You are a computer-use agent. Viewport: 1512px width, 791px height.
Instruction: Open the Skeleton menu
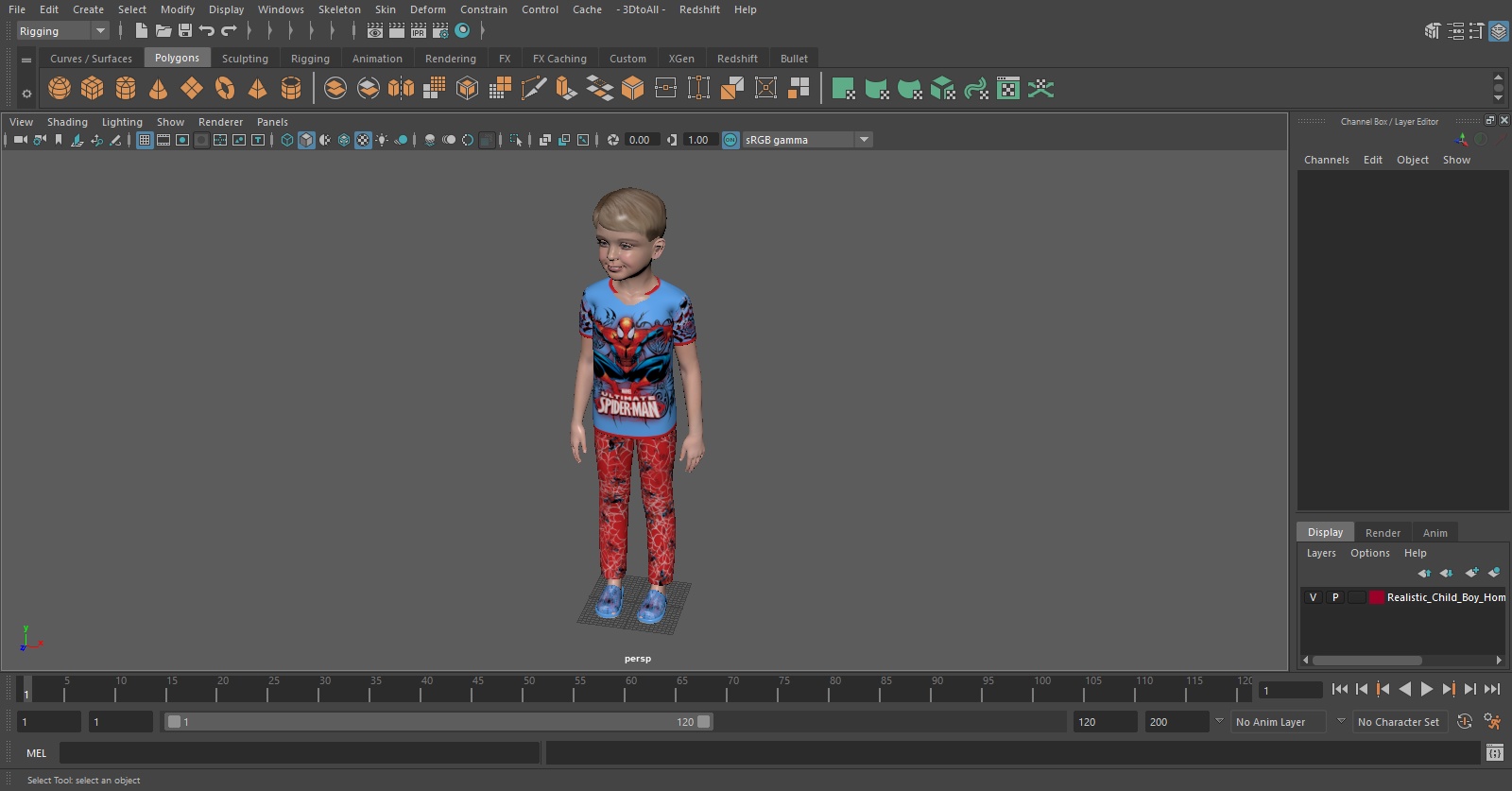click(x=339, y=9)
